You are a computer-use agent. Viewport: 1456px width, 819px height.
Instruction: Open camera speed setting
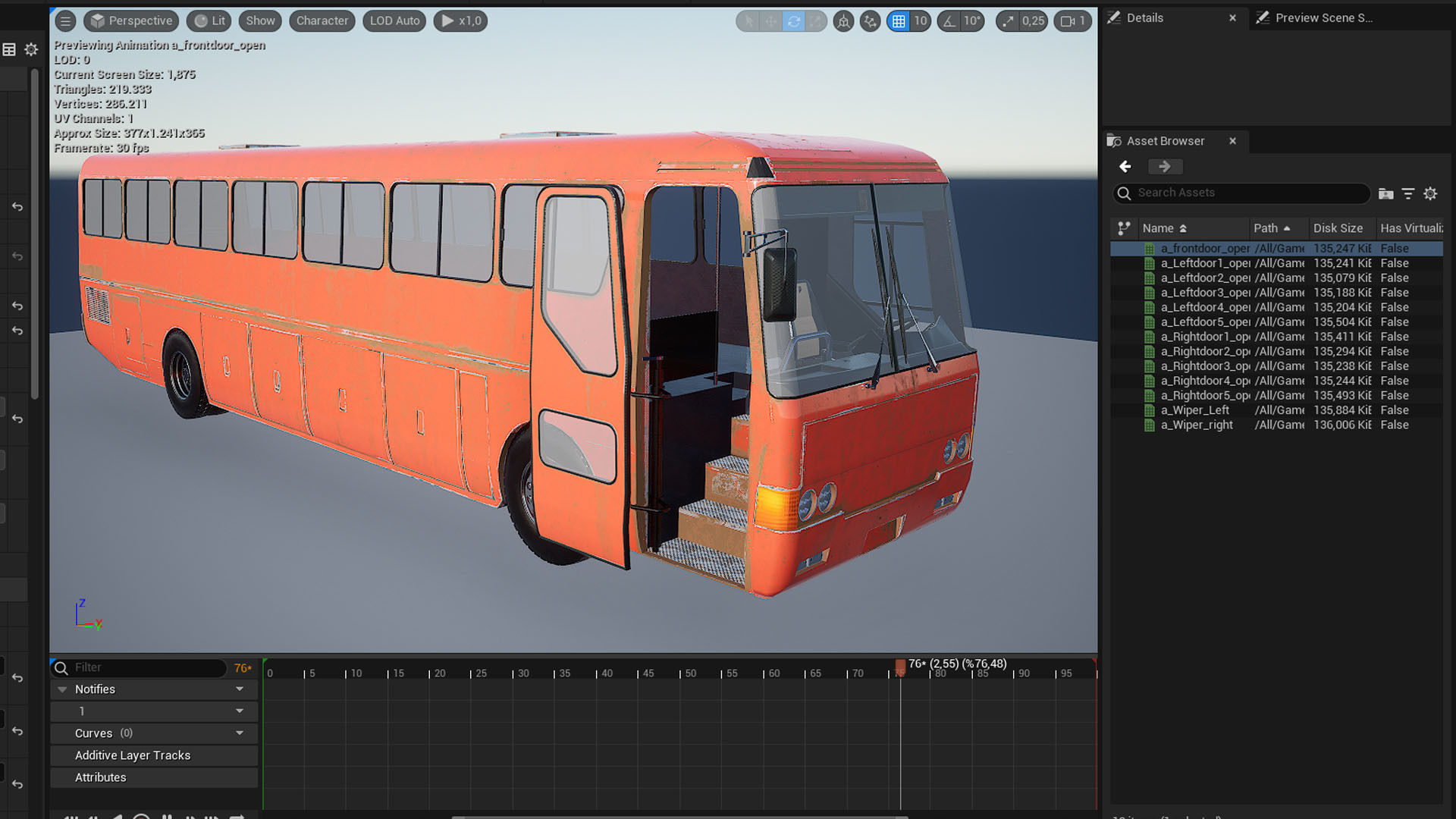pyautogui.click(x=1072, y=21)
